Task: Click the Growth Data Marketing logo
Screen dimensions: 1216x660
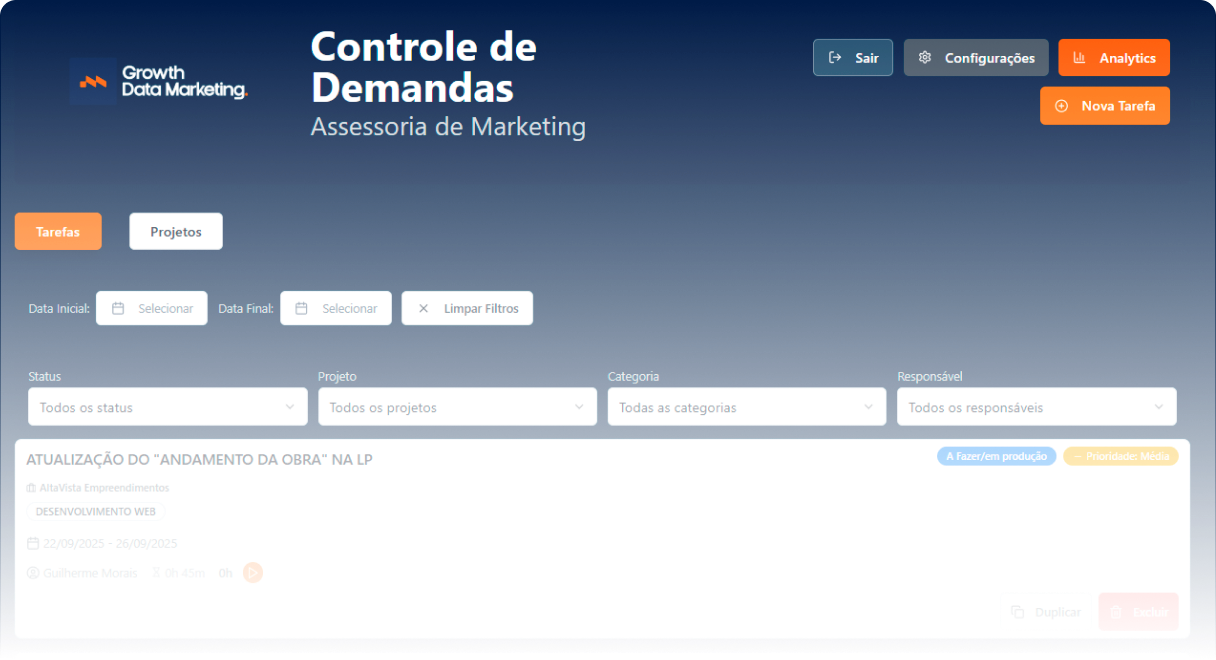Action: click(x=159, y=81)
